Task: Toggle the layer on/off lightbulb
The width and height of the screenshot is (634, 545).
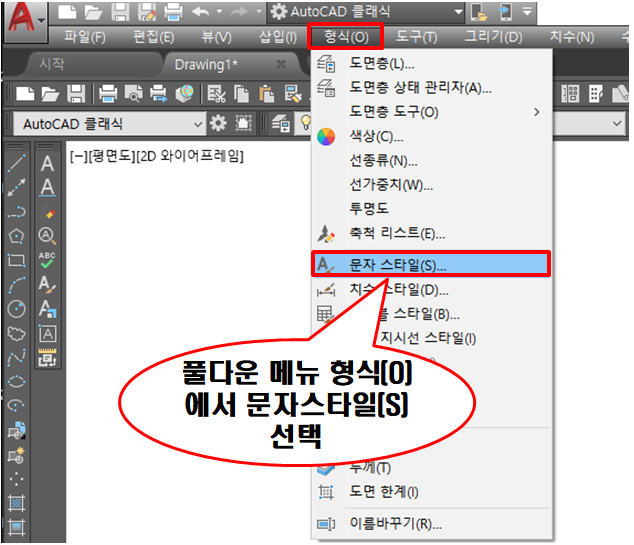Action: tap(305, 122)
